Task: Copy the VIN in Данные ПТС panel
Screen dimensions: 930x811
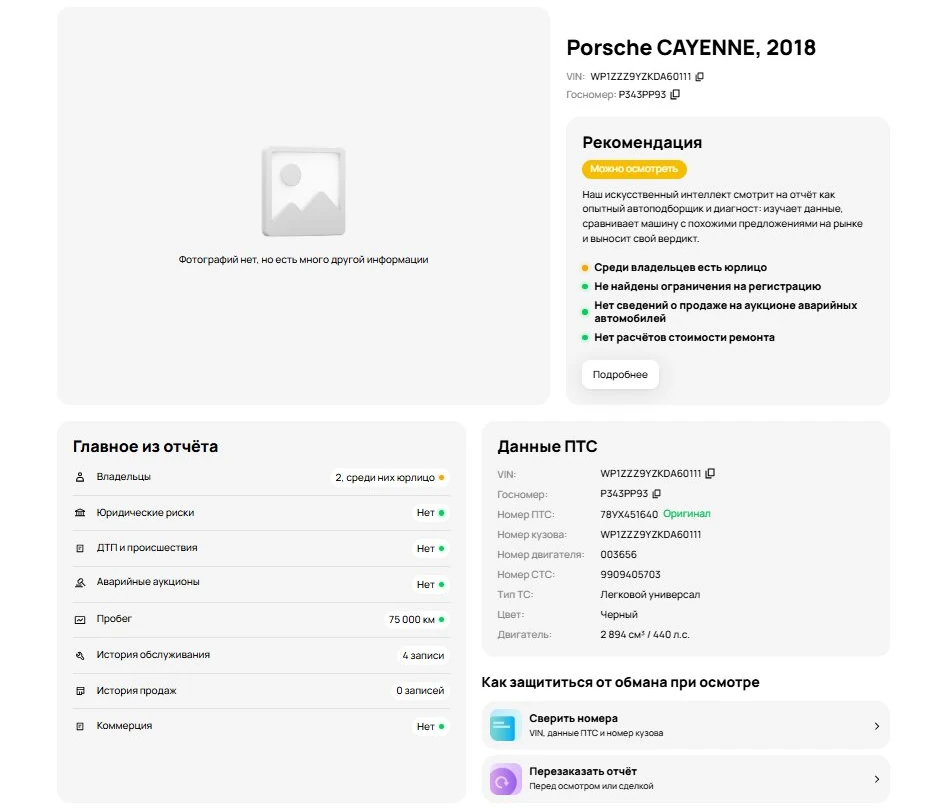Action: tap(711, 474)
